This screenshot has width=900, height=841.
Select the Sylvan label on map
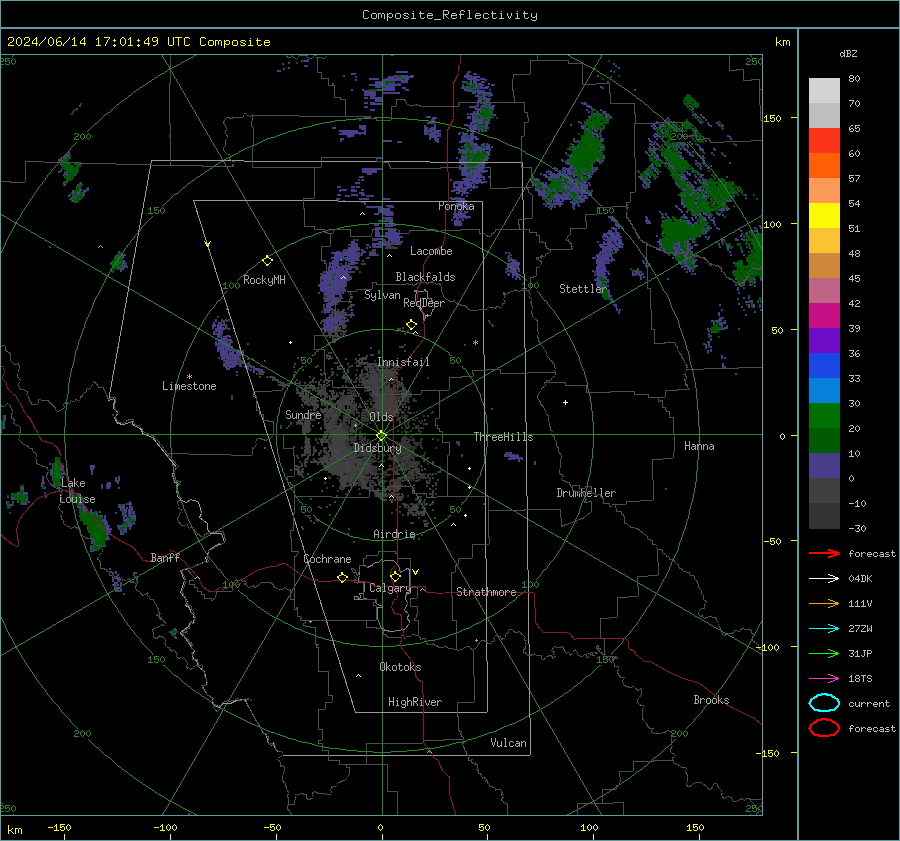click(382, 295)
